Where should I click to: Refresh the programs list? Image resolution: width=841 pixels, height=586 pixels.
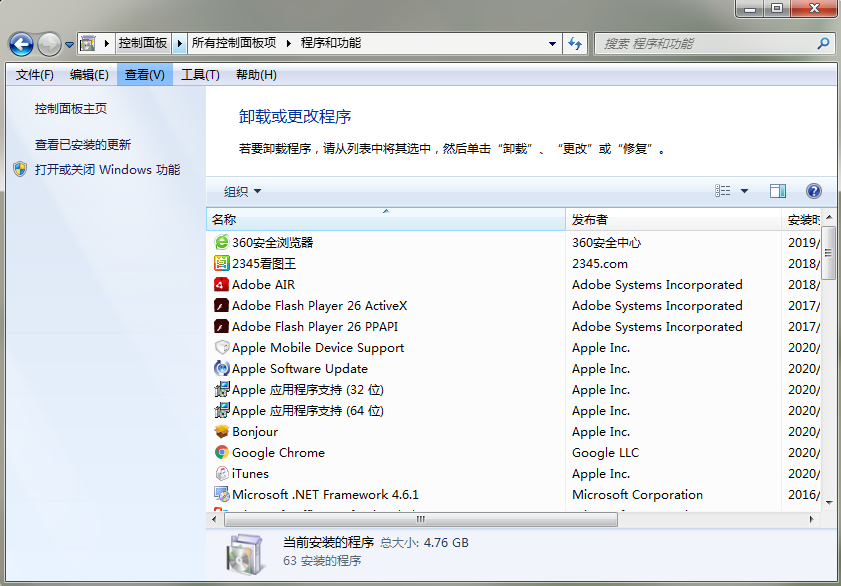(575, 43)
